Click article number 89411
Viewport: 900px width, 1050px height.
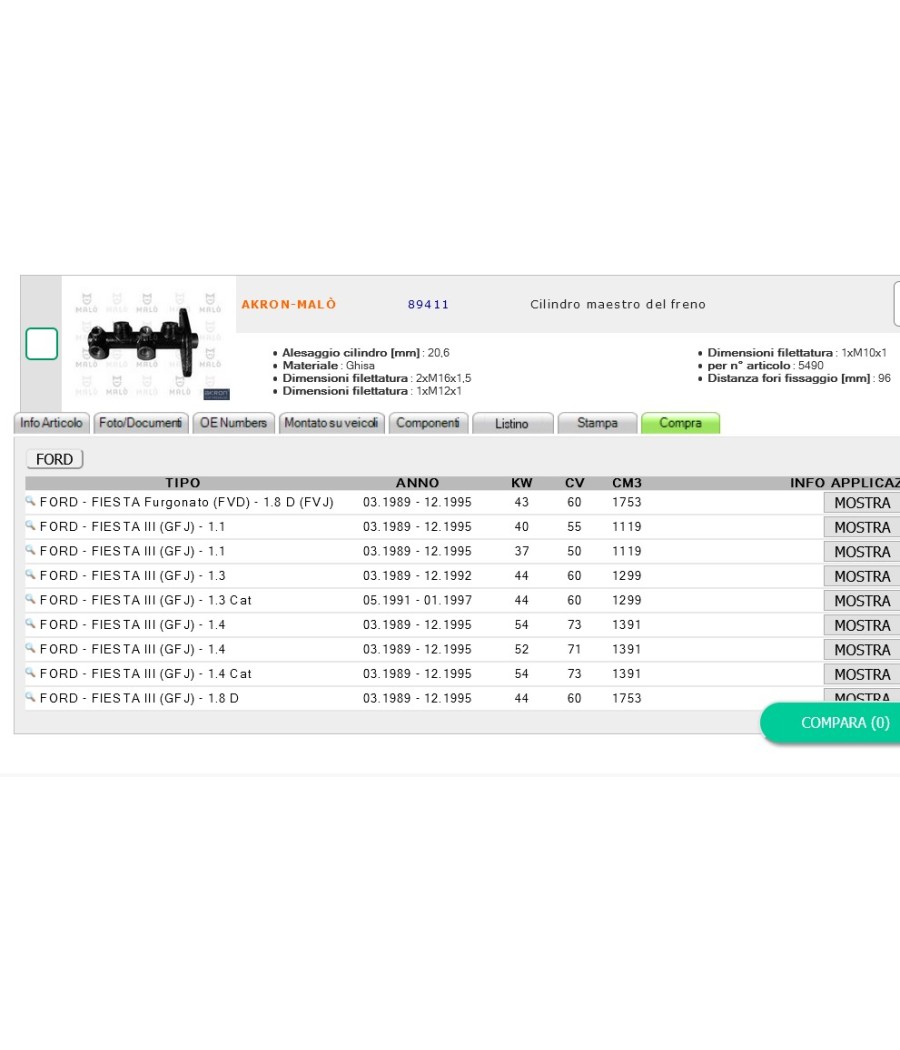(x=429, y=305)
